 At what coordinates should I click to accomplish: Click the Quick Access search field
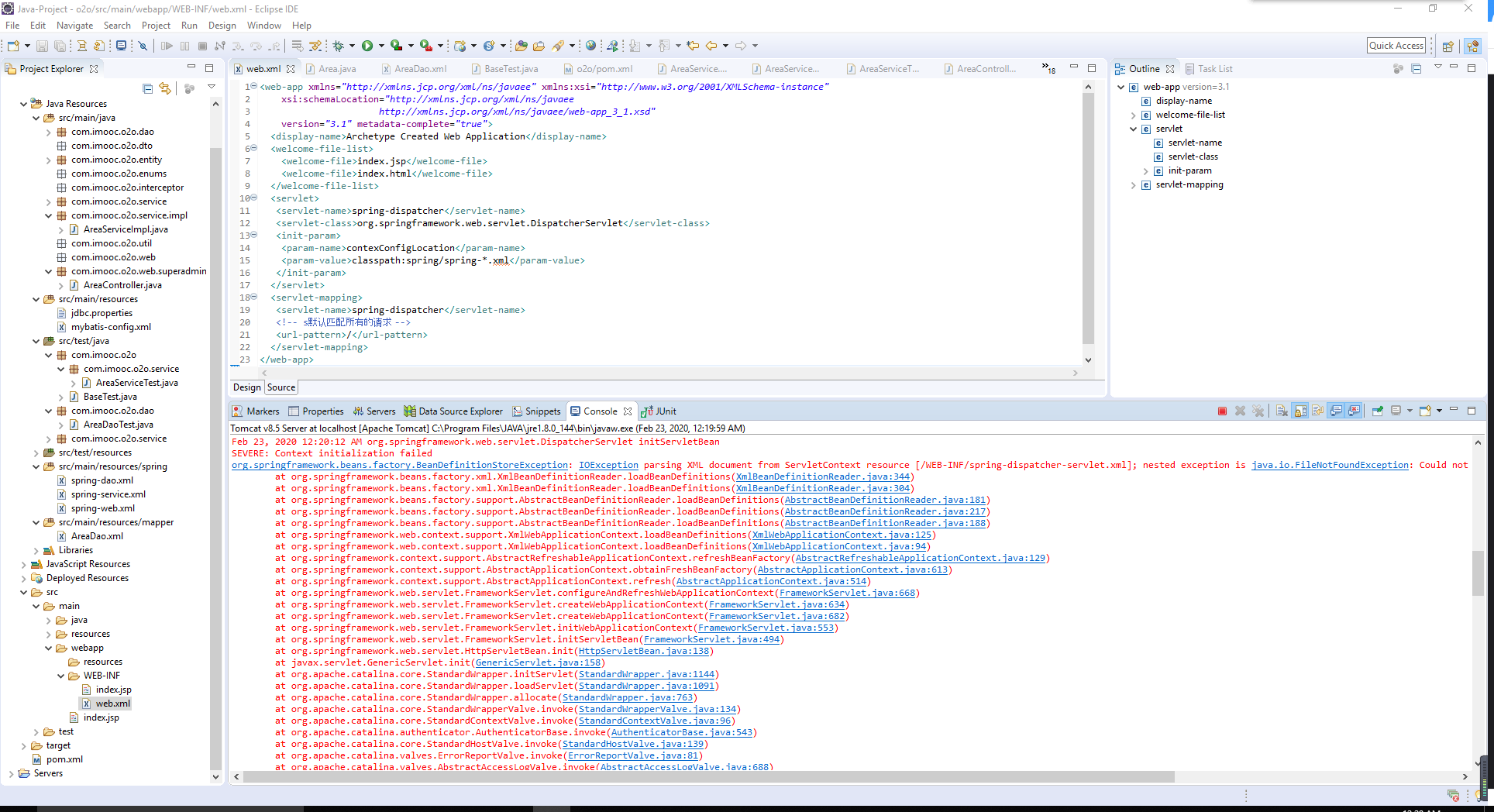point(1396,46)
